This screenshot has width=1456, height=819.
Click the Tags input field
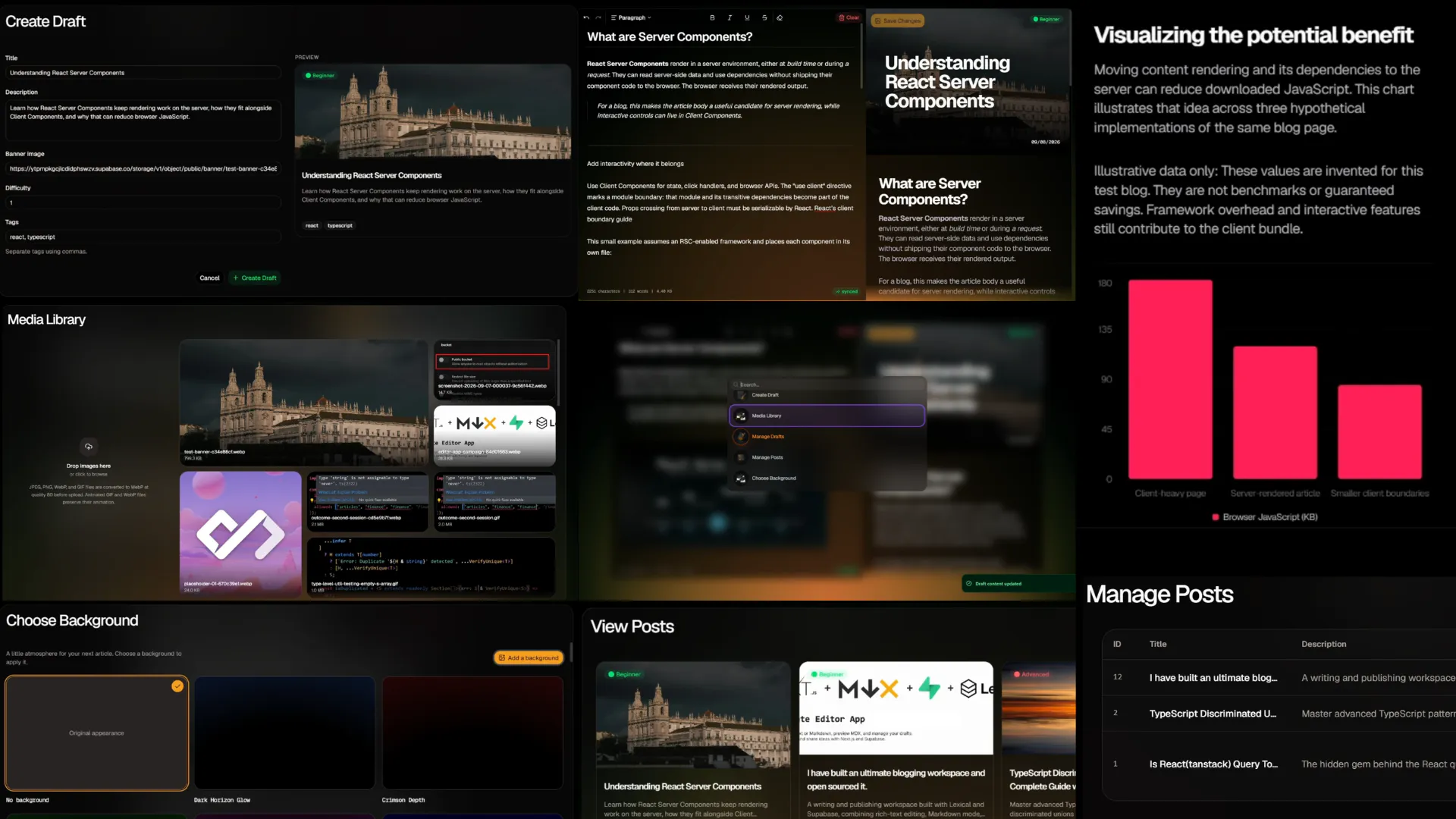coord(143,237)
